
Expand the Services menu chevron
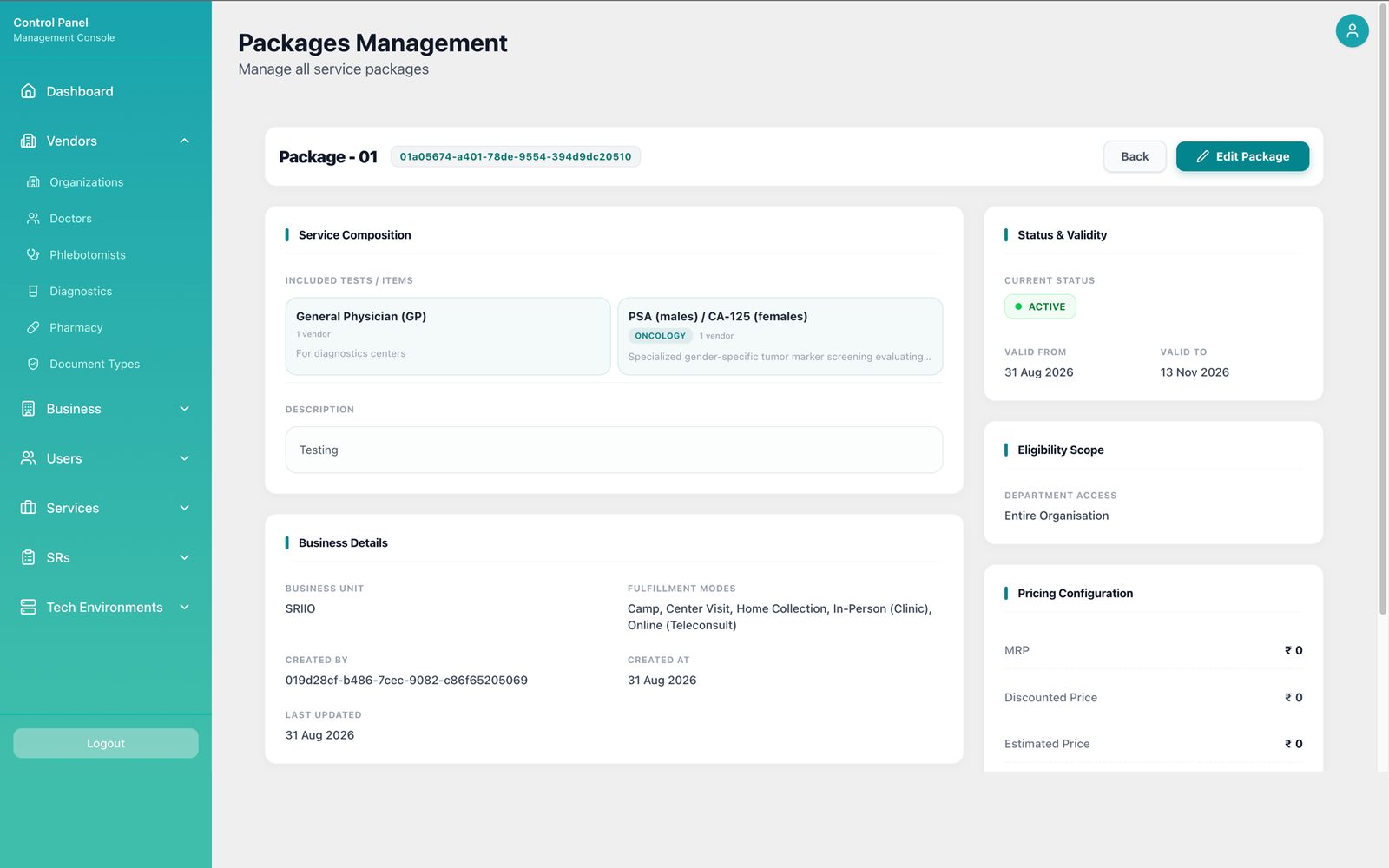tap(184, 508)
